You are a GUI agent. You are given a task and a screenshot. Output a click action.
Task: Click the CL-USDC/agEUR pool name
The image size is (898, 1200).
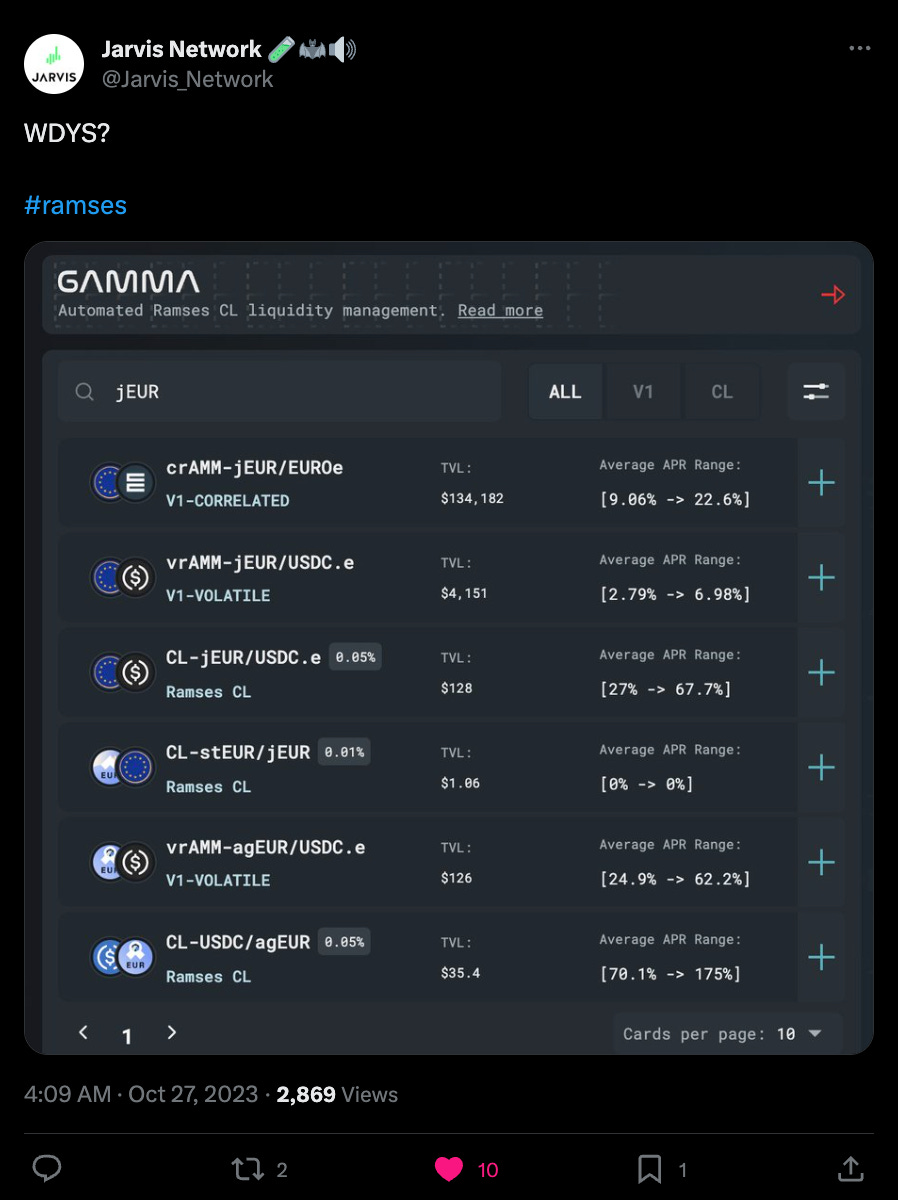[x=238, y=942]
